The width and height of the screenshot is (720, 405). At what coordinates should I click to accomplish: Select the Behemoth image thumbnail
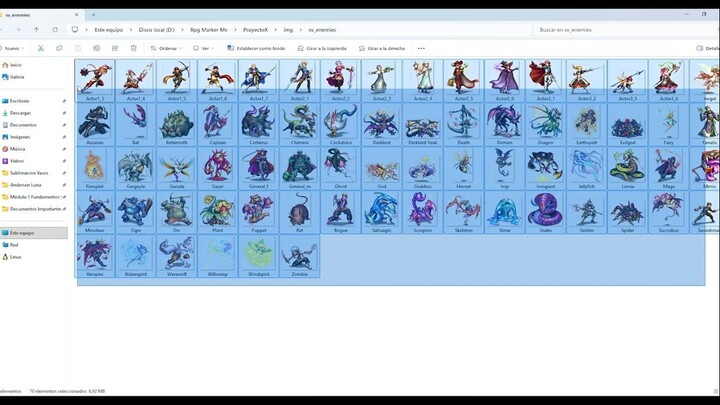177,124
